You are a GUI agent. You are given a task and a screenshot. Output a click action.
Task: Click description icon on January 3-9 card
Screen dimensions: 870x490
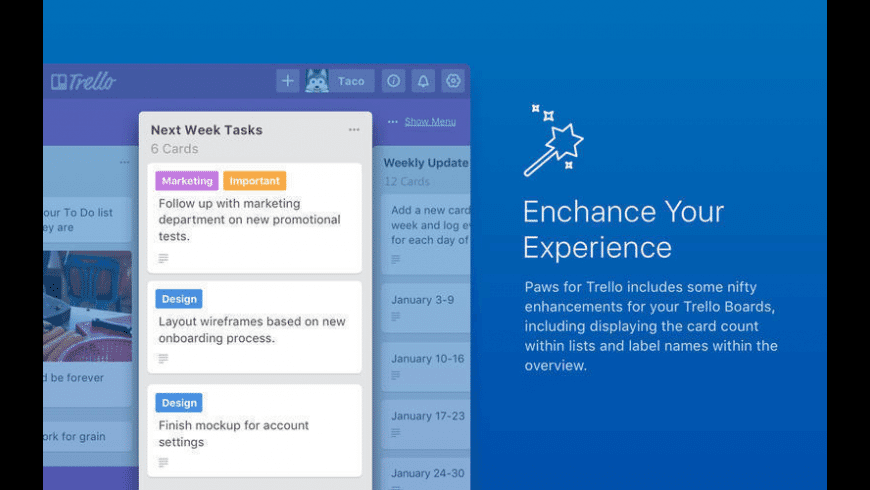(396, 317)
